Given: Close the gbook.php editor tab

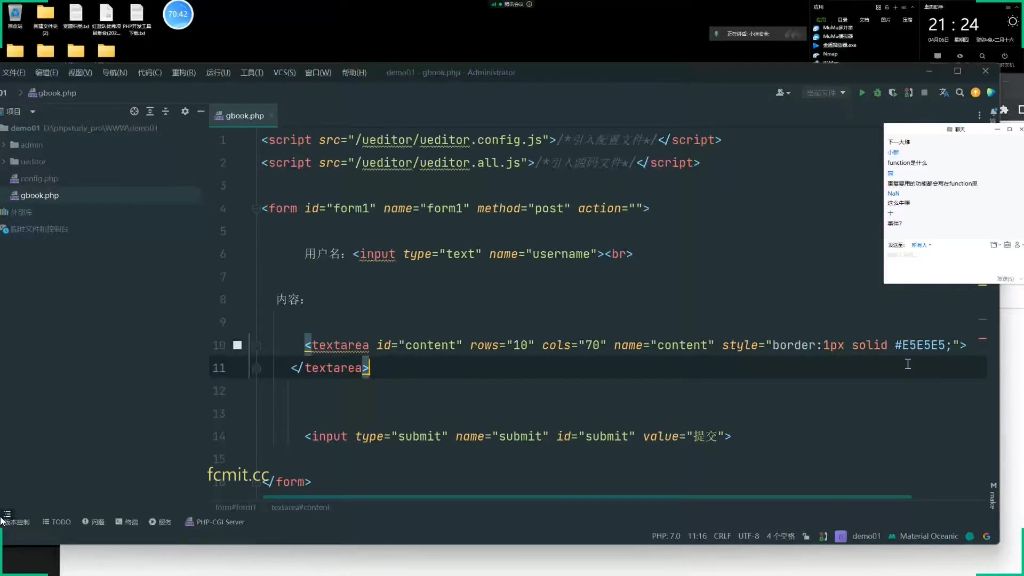Looking at the screenshot, I should click(271, 116).
